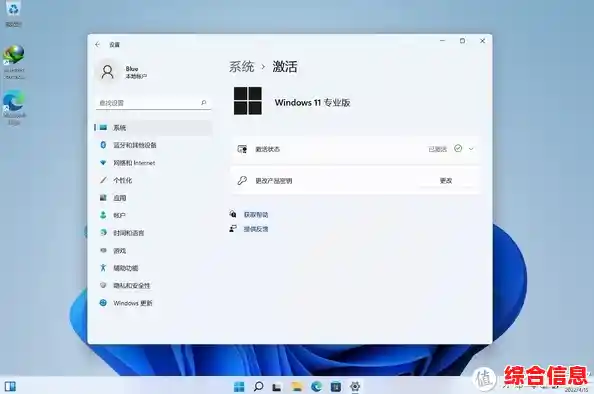The width and height of the screenshot is (594, 394).
Task: Focus the settings search input field
Action: [153, 103]
